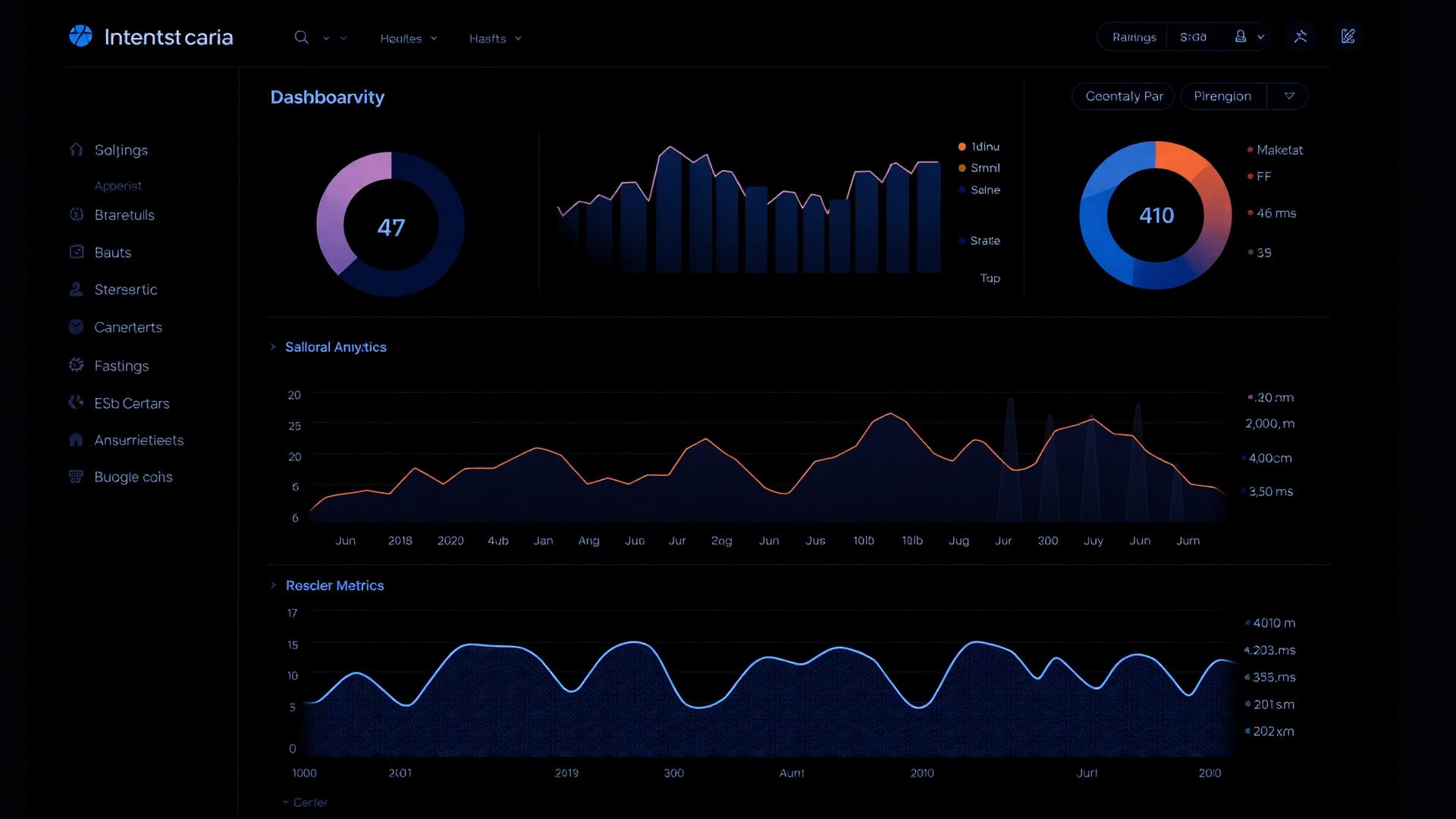Expand the Rescler Metrics section chevron

coord(274,585)
